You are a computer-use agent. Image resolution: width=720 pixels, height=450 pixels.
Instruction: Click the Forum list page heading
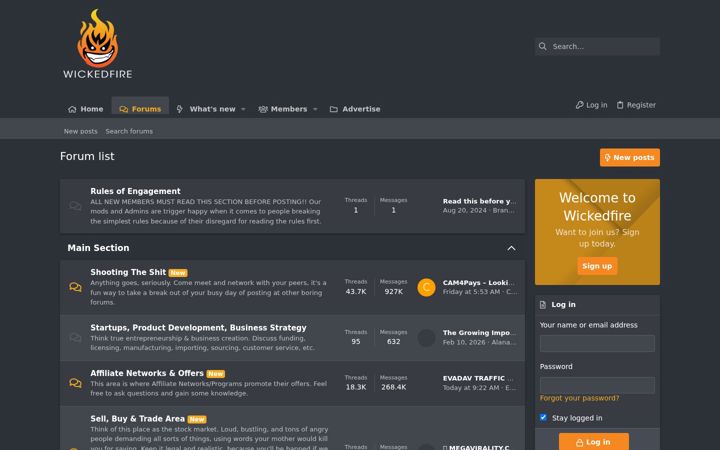(x=87, y=156)
